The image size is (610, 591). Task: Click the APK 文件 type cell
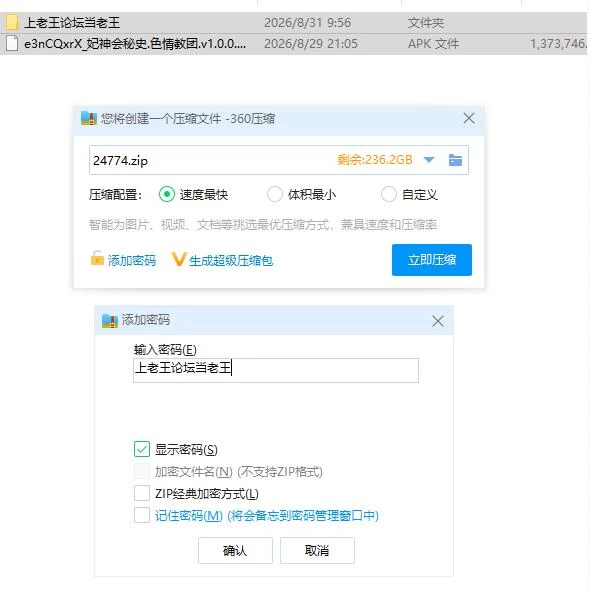(433, 44)
